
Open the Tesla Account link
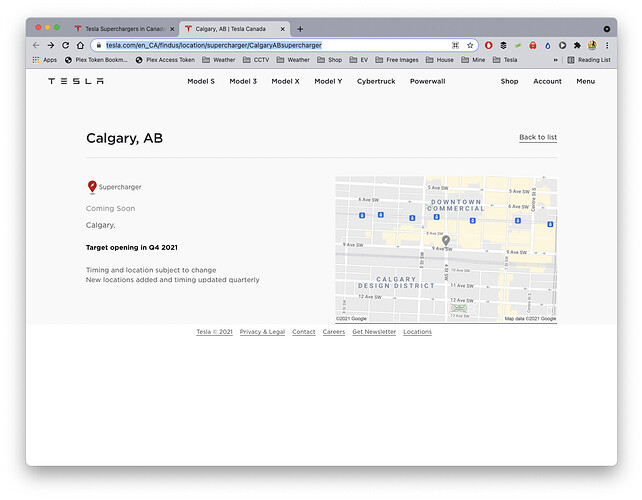[x=547, y=81]
